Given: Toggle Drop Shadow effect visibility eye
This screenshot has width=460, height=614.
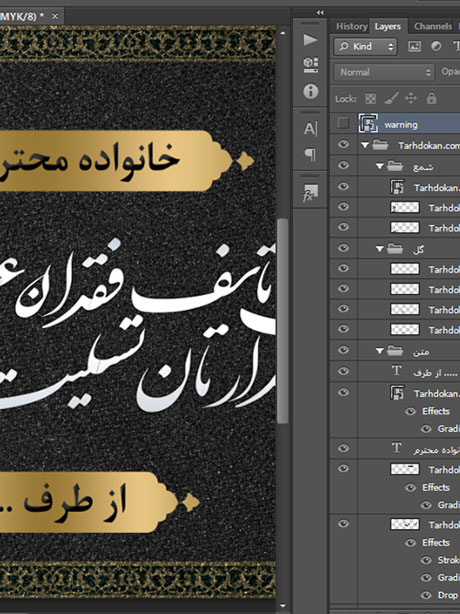Looking at the screenshot, I should tap(426, 595).
